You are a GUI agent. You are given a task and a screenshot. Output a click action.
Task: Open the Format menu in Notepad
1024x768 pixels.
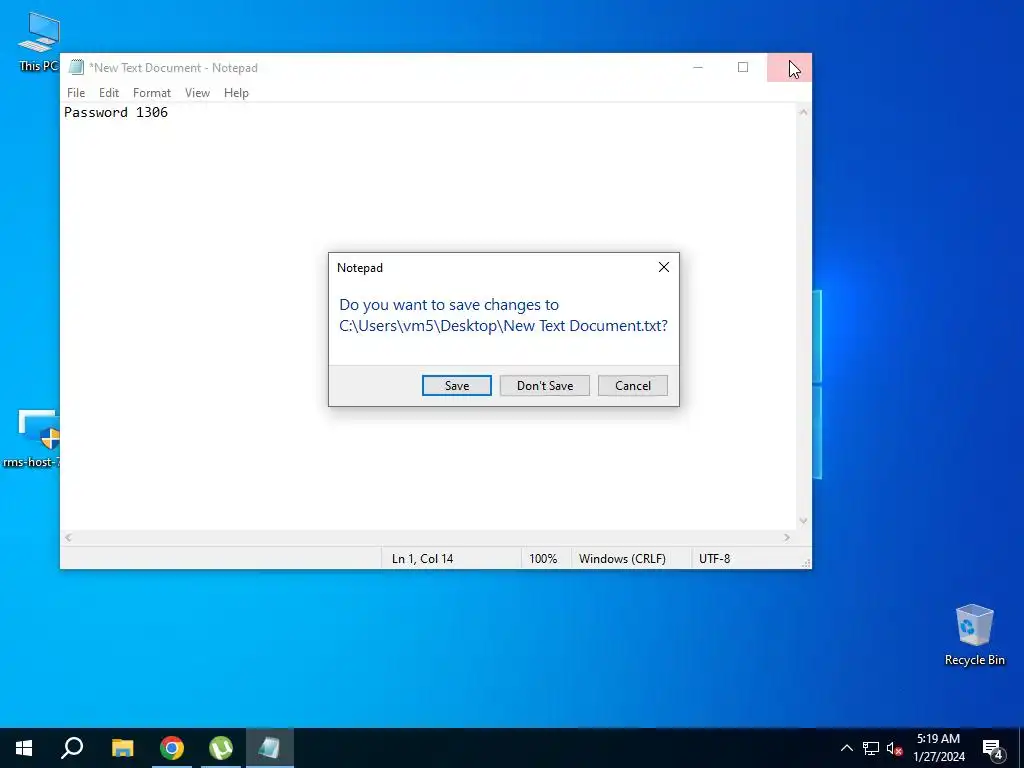coord(152,93)
